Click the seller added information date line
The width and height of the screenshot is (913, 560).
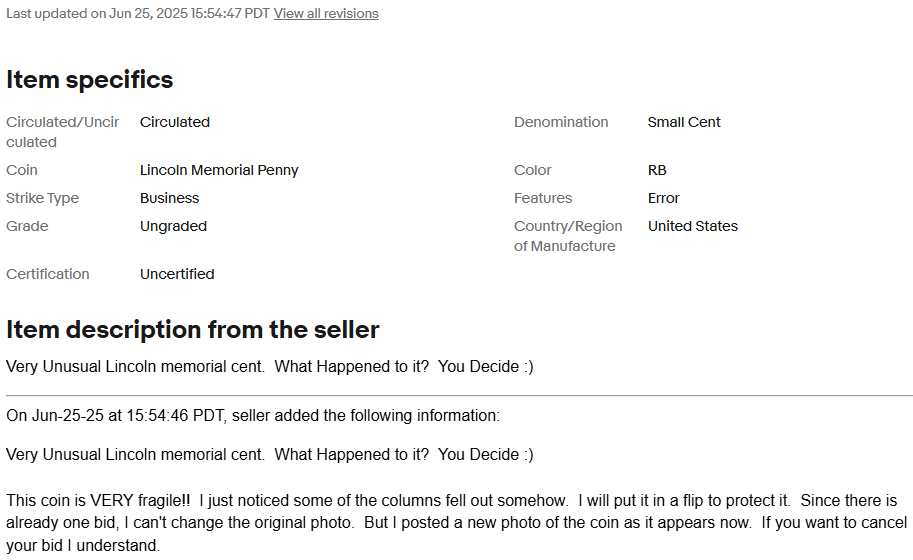point(253,416)
